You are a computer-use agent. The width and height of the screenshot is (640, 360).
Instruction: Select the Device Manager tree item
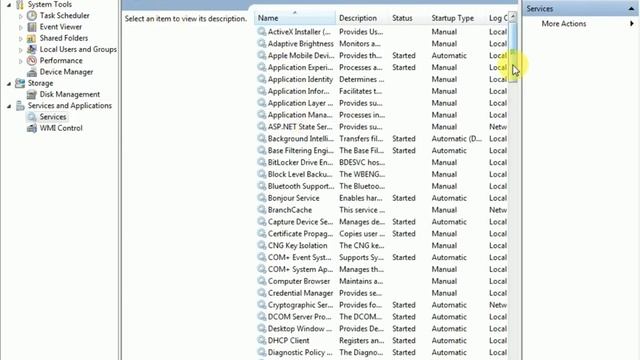tap(66, 72)
